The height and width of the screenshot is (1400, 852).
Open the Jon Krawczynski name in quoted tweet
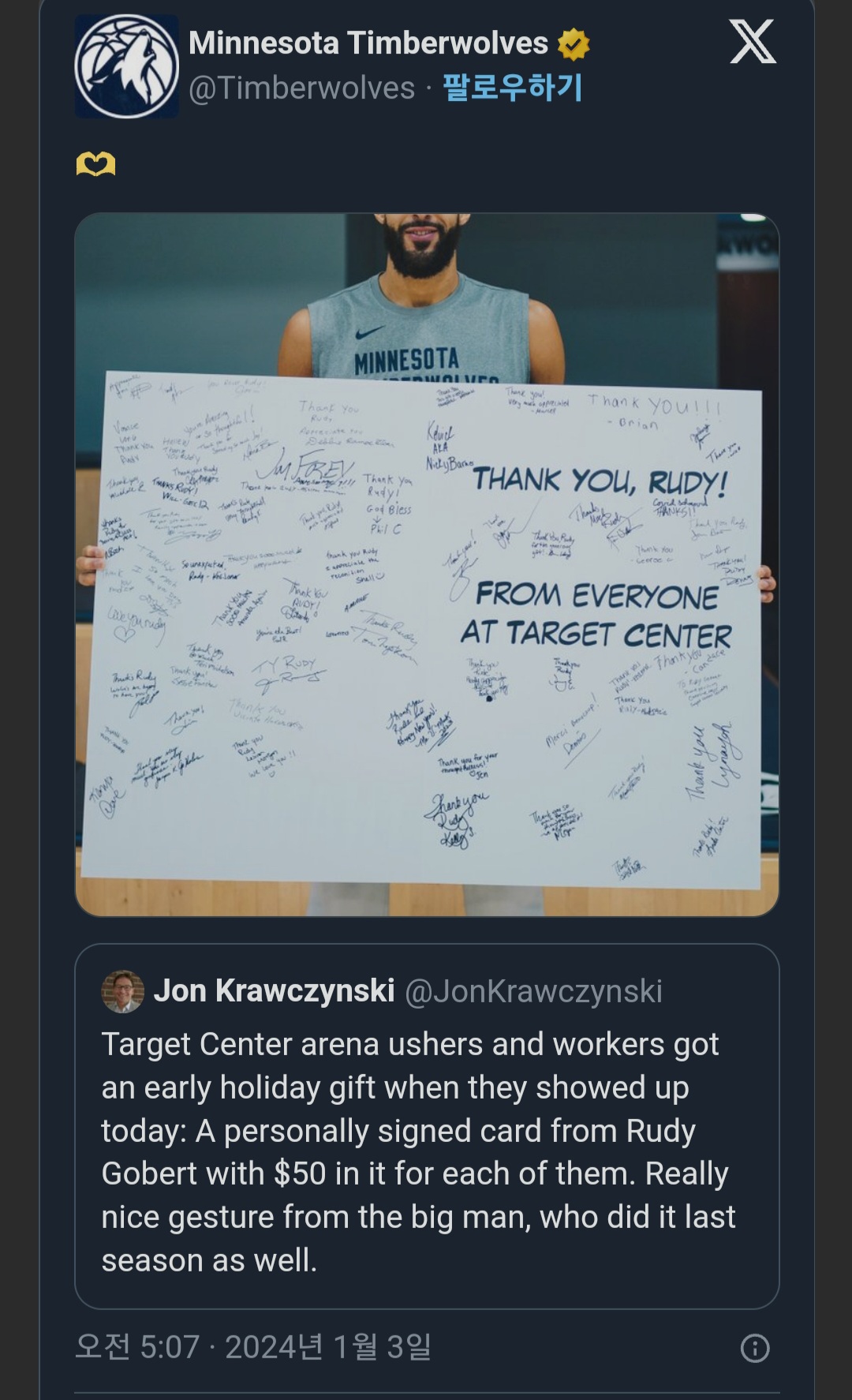[275, 991]
